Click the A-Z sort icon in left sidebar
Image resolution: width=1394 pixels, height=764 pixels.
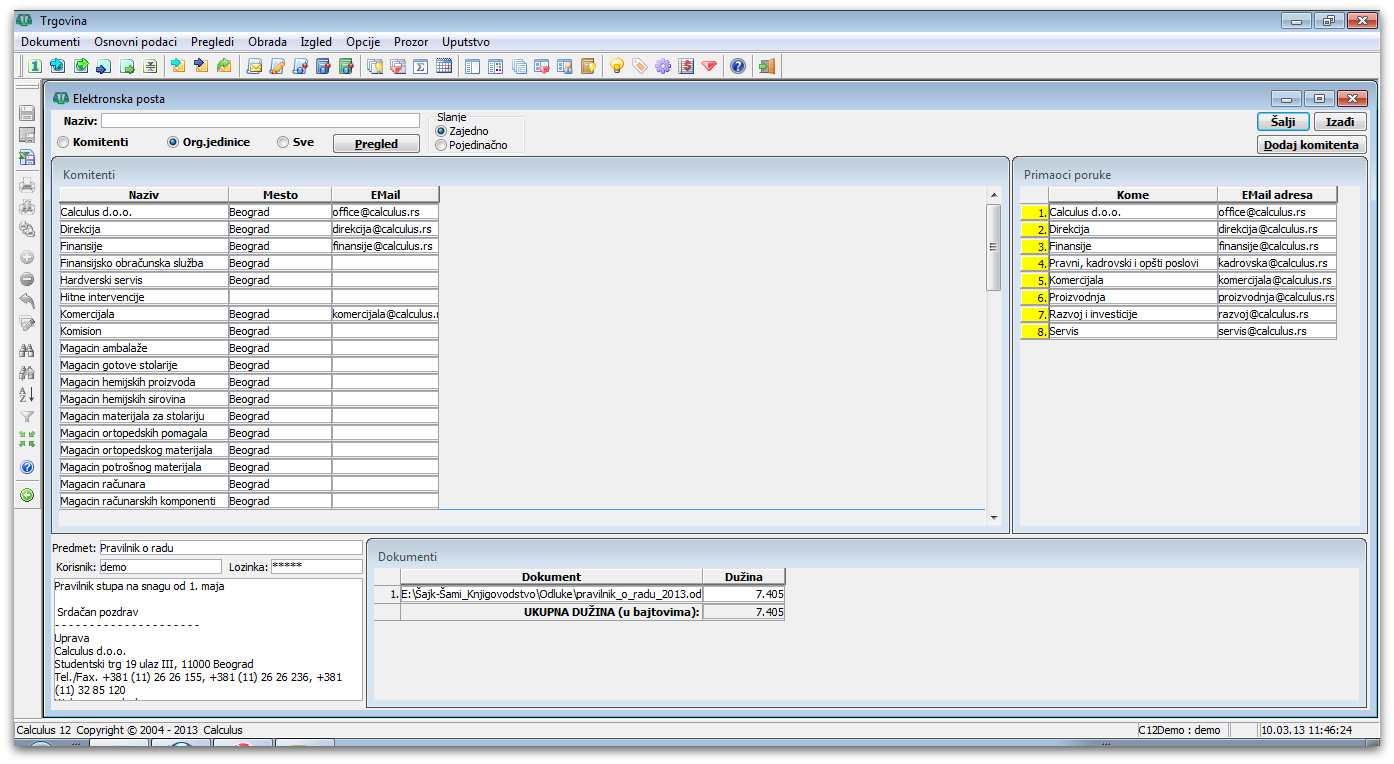pyautogui.click(x=27, y=395)
